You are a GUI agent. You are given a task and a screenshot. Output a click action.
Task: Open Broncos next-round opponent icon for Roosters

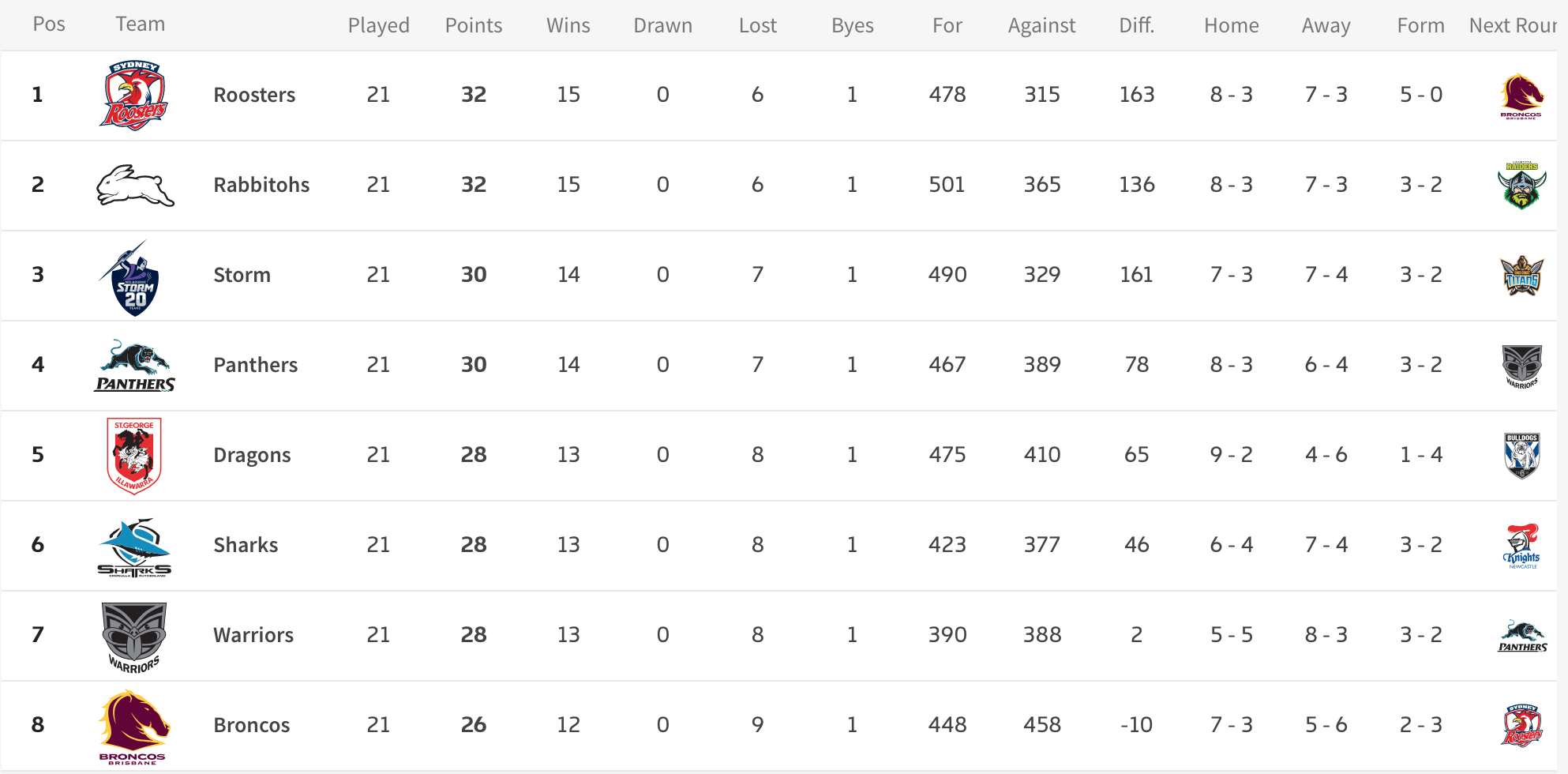click(1521, 96)
